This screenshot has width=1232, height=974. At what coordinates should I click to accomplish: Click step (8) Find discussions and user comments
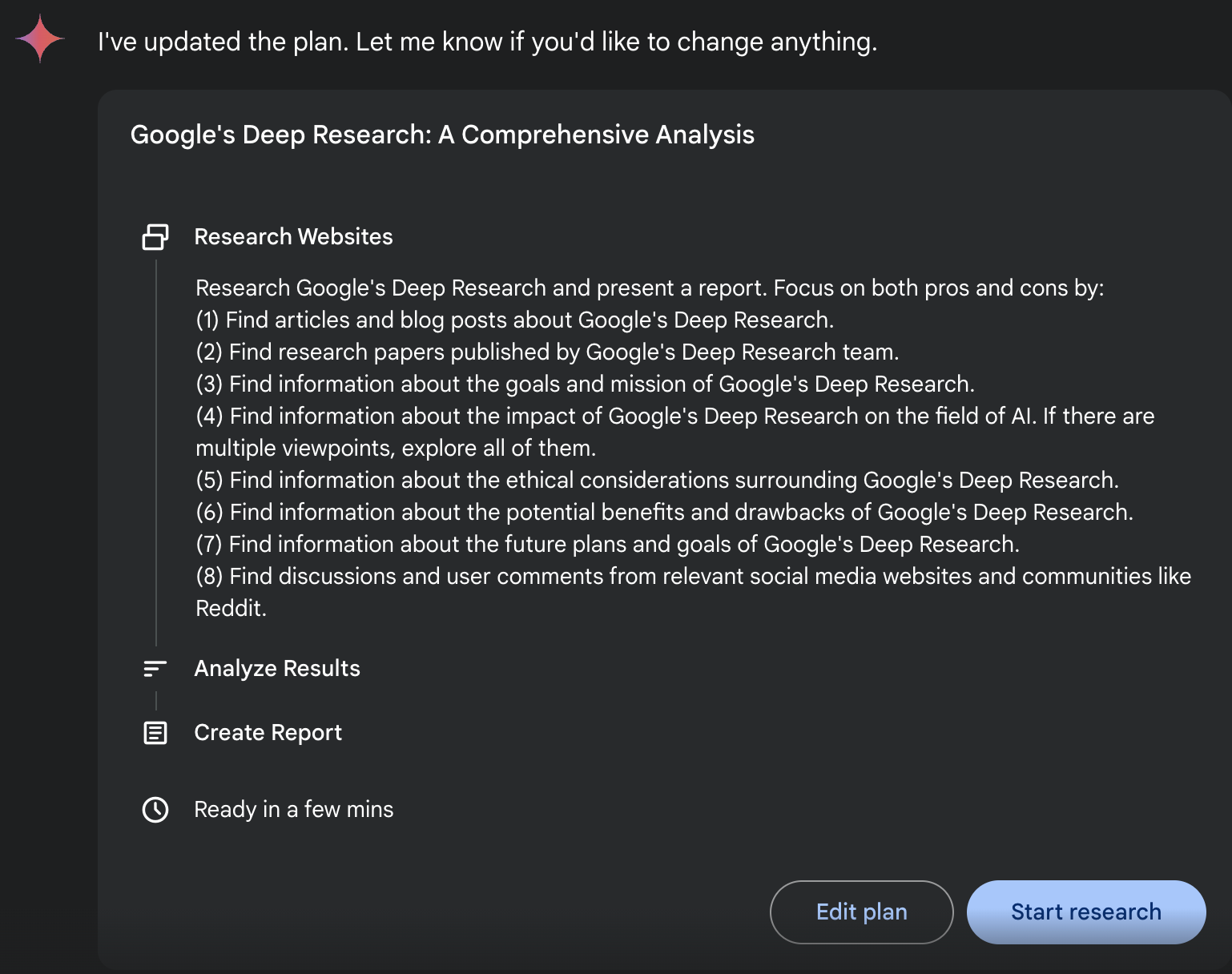tap(694, 593)
